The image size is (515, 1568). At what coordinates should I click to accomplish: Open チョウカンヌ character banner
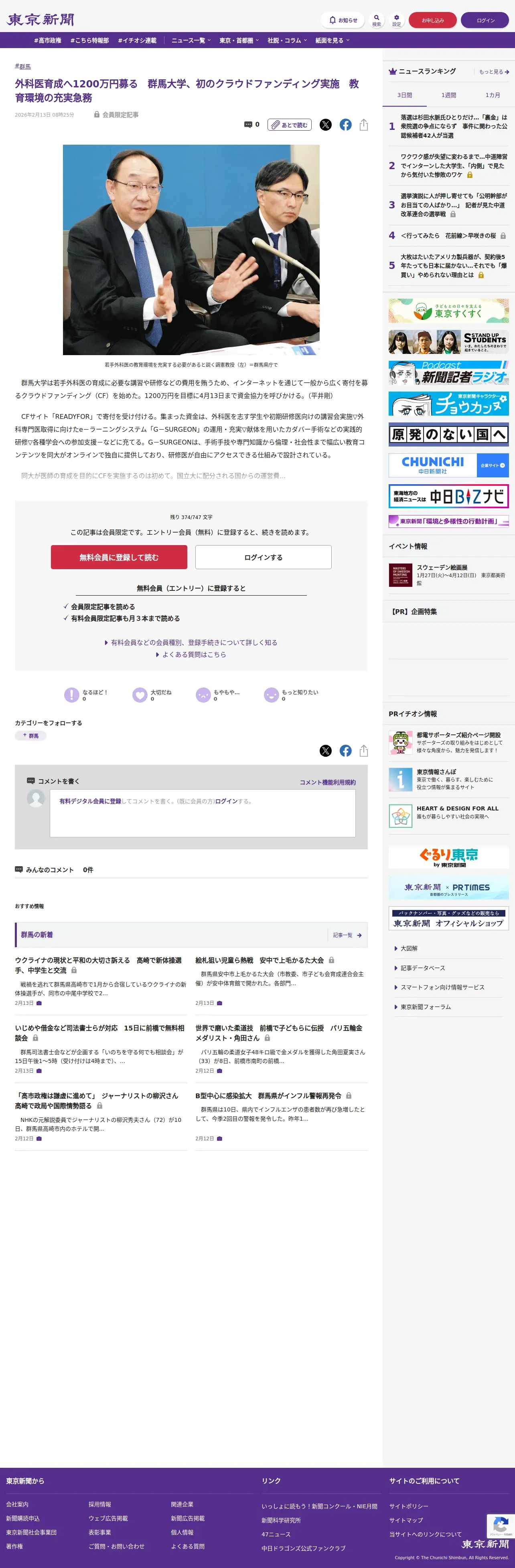pos(448,404)
